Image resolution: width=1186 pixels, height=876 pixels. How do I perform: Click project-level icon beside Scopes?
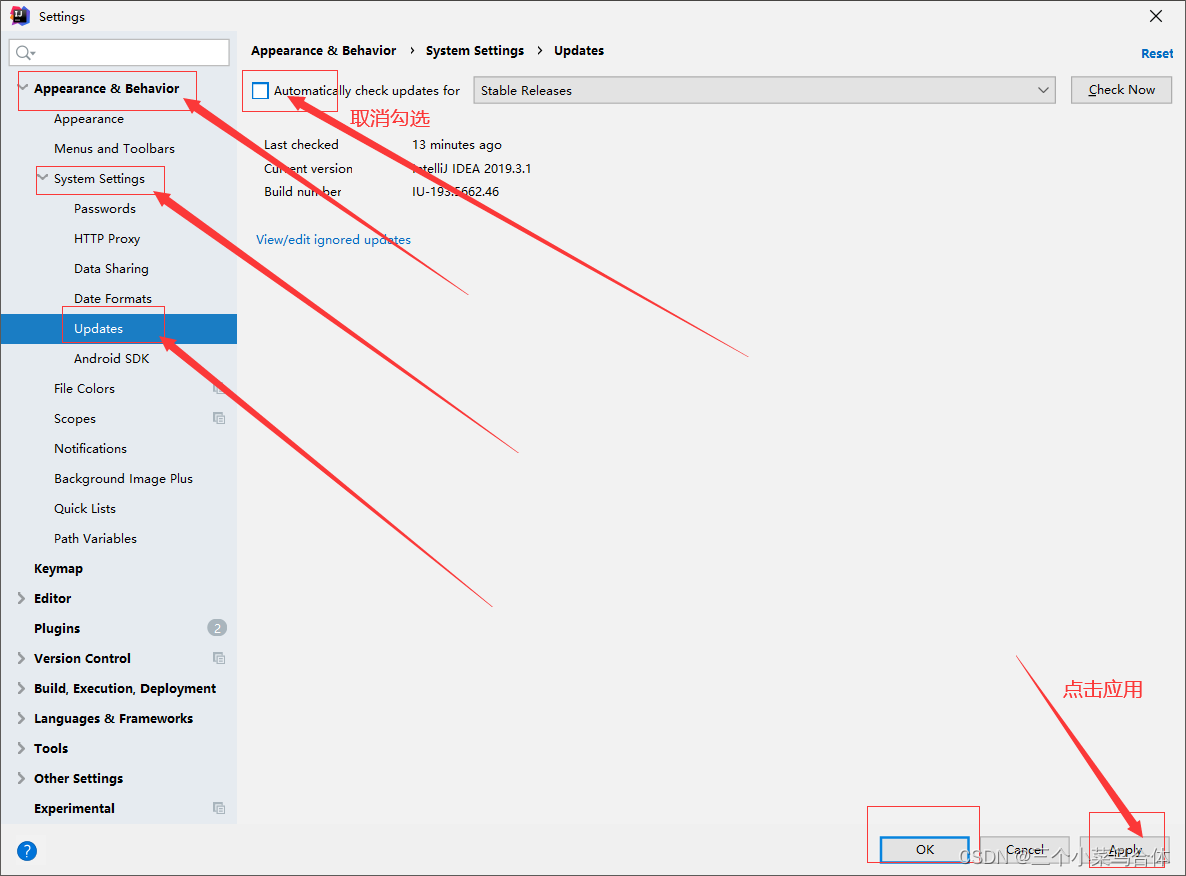(x=219, y=418)
